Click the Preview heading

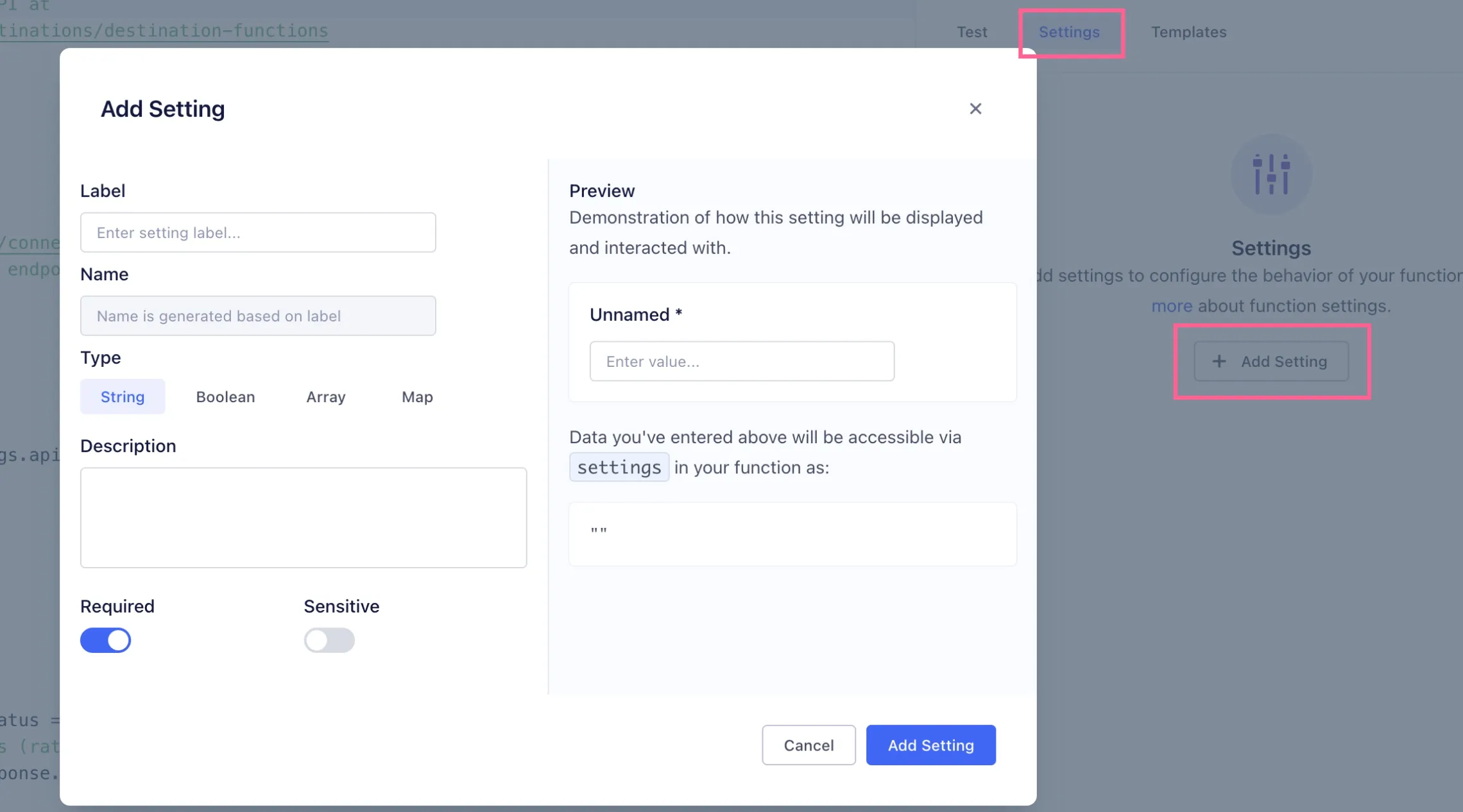[602, 190]
